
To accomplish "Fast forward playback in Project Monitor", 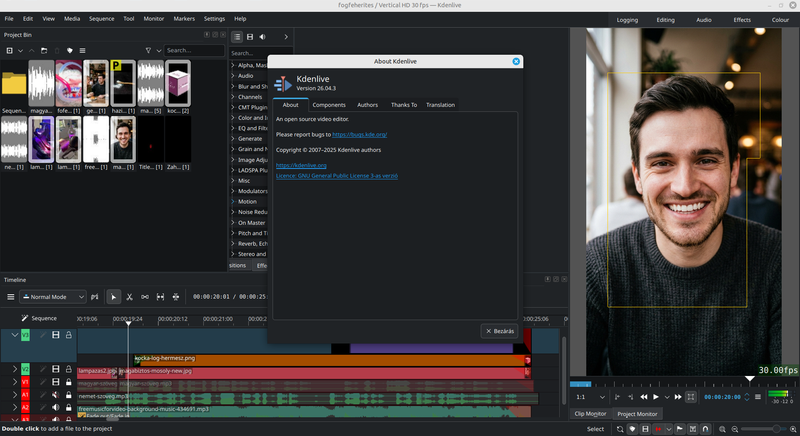I will (678, 397).
